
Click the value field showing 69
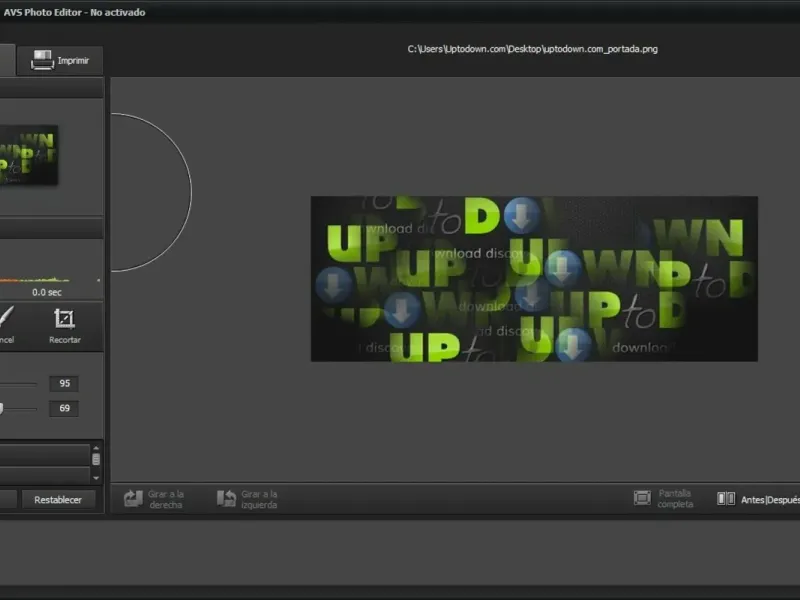(64, 408)
